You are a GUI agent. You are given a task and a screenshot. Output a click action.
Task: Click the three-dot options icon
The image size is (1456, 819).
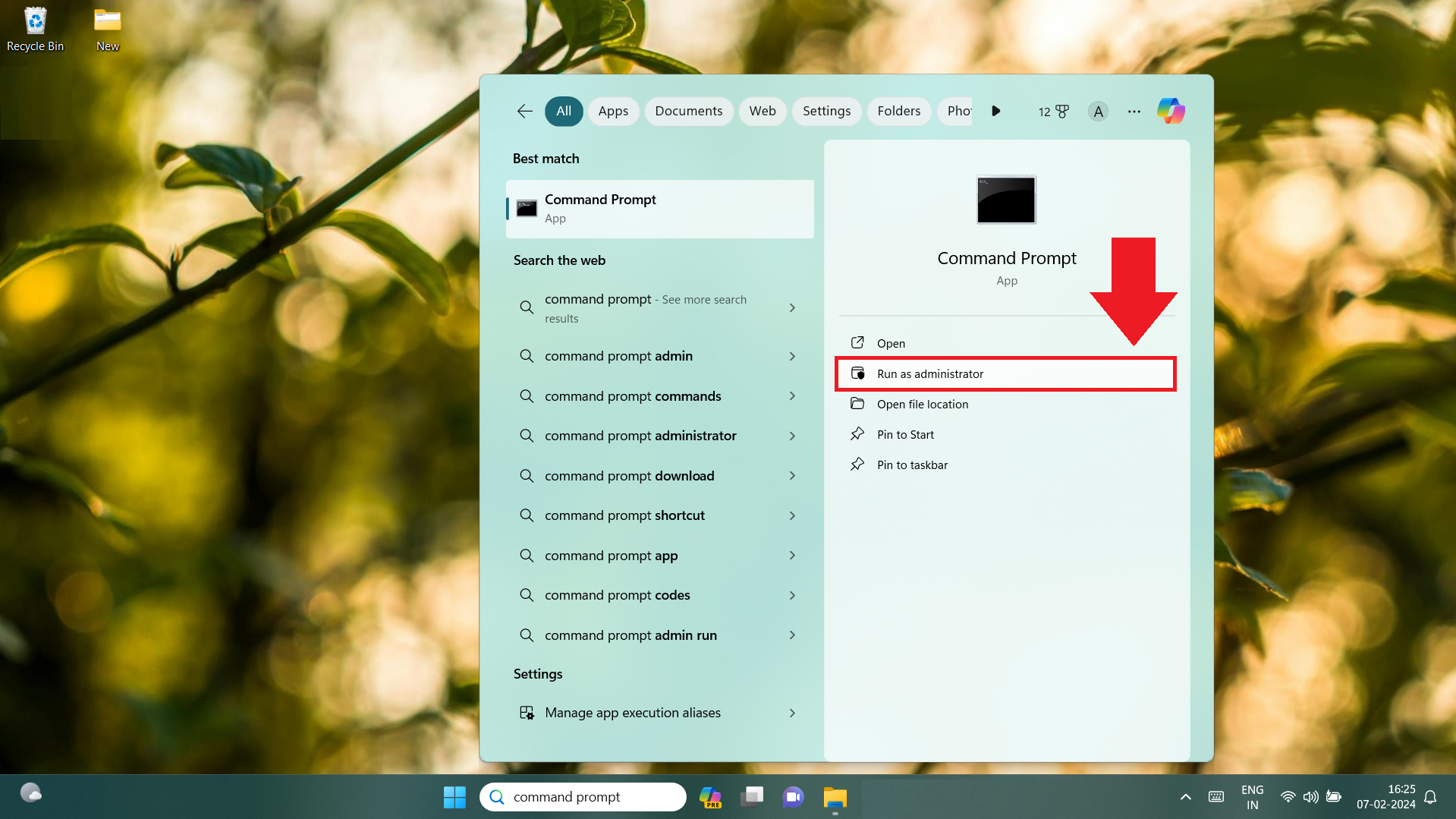coord(1134,111)
